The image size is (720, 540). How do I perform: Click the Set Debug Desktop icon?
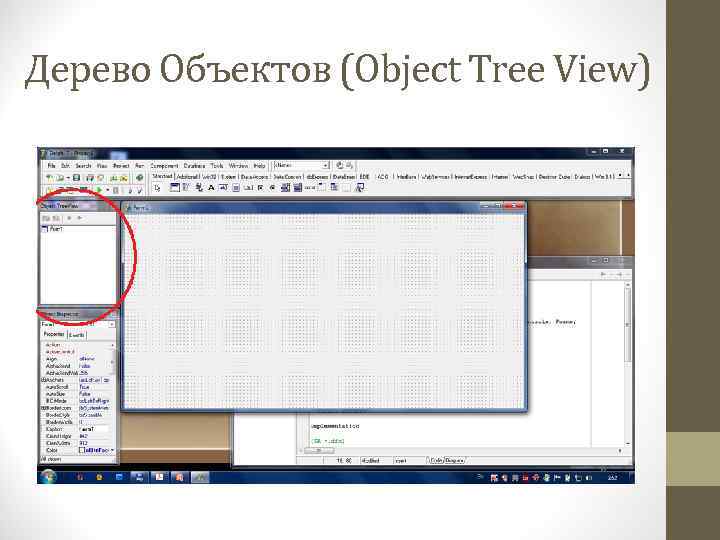[349, 165]
